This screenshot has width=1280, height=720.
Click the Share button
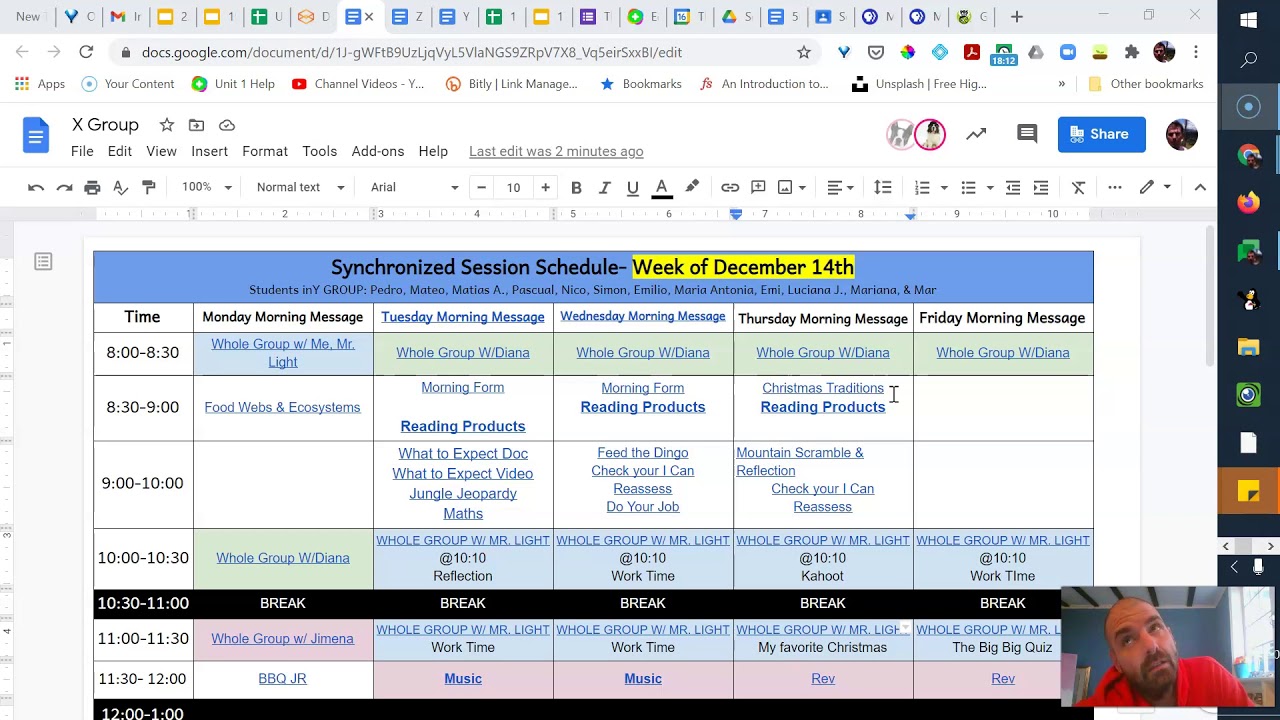[x=1101, y=134]
